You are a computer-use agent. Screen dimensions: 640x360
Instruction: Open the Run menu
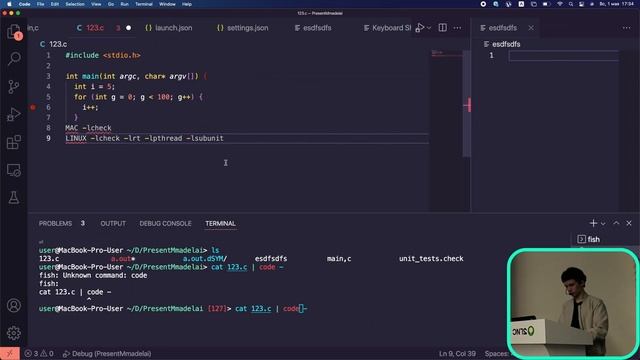(124, 4)
